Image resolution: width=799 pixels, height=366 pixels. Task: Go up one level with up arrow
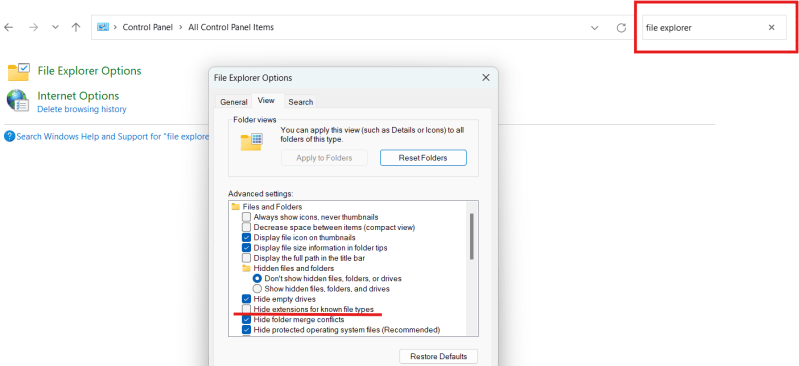pyautogui.click(x=76, y=28)
